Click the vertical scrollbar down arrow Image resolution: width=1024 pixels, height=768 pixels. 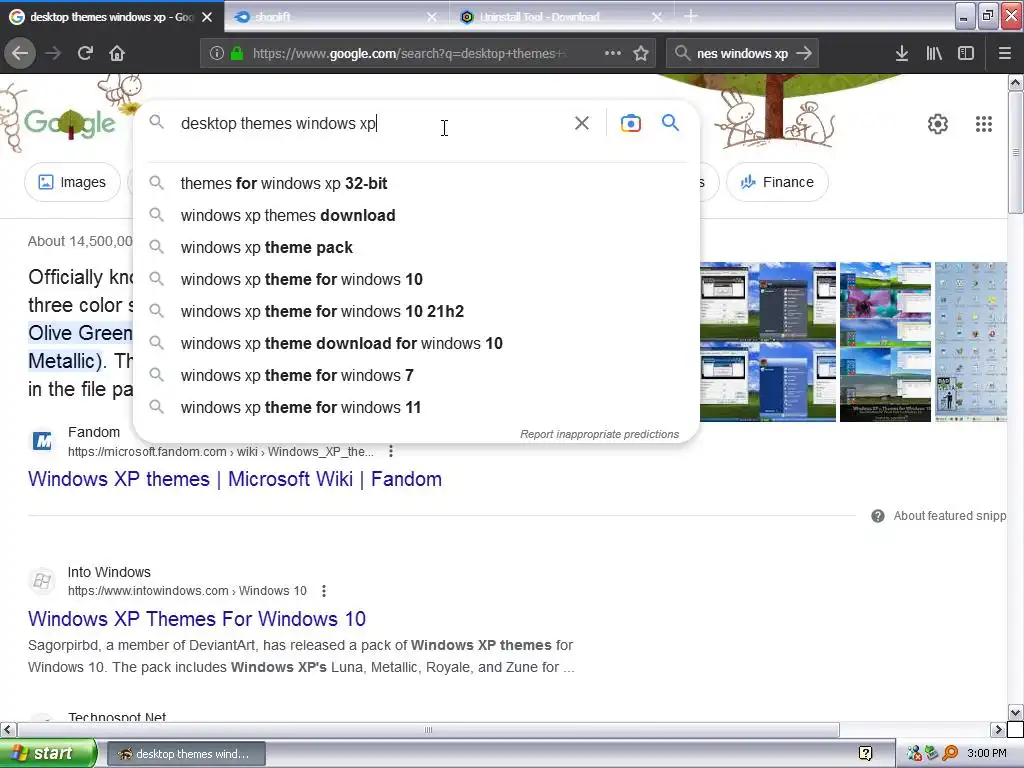[1016, 712]
